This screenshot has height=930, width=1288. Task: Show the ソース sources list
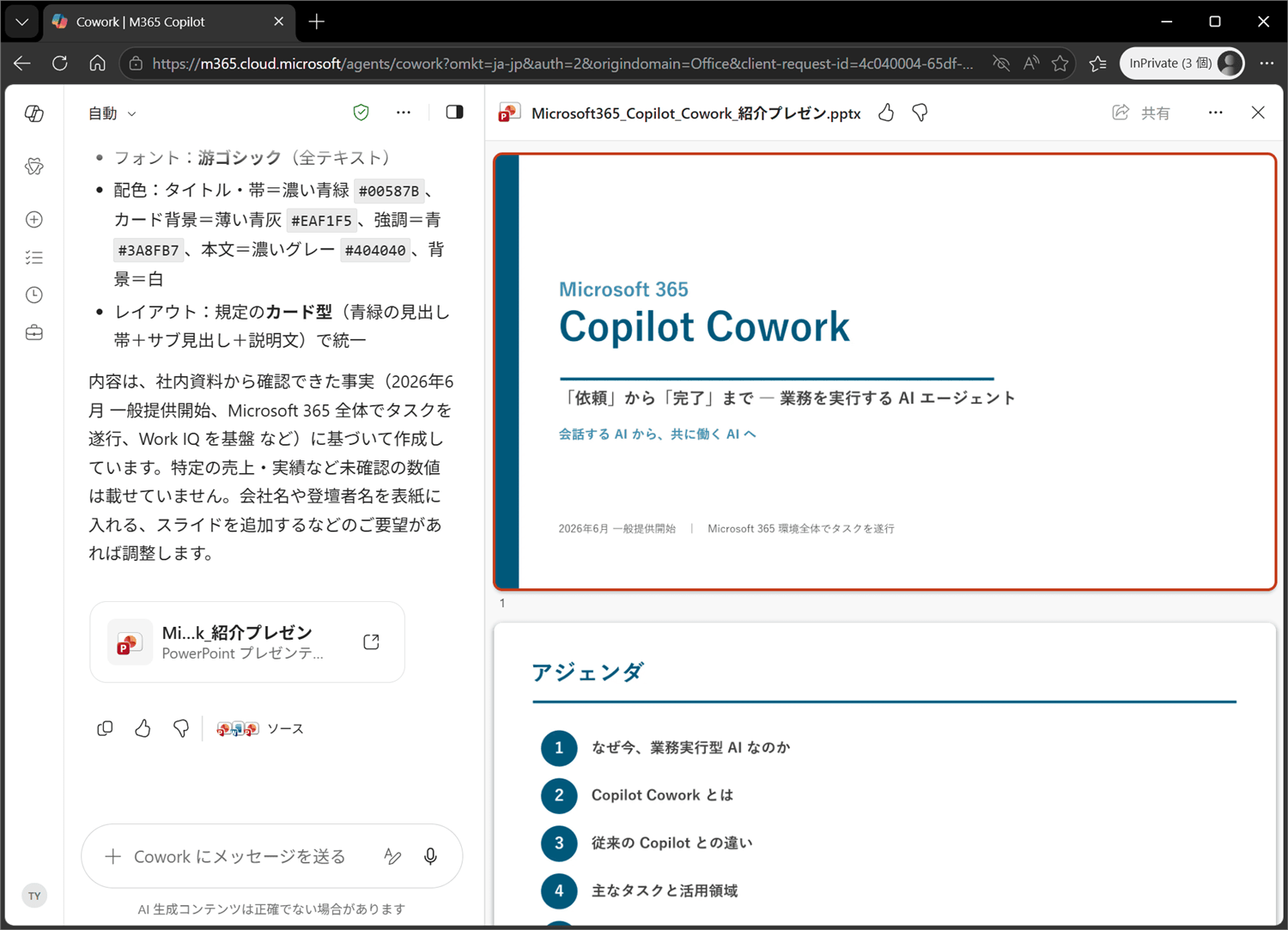(x=260, y=728)
